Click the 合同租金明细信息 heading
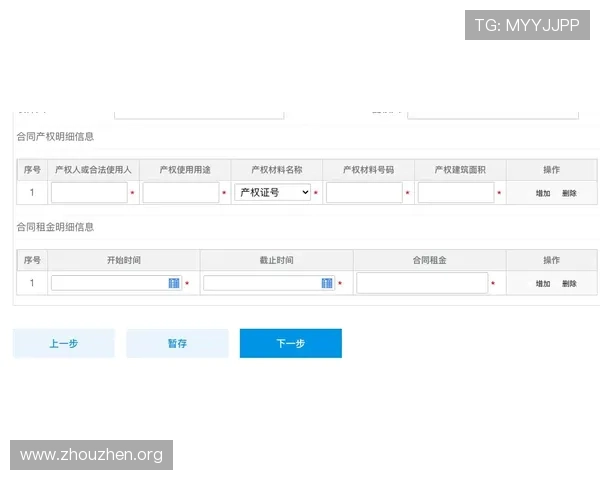The height and width of the screenshot is (480, 600). (x=55, y=227)
